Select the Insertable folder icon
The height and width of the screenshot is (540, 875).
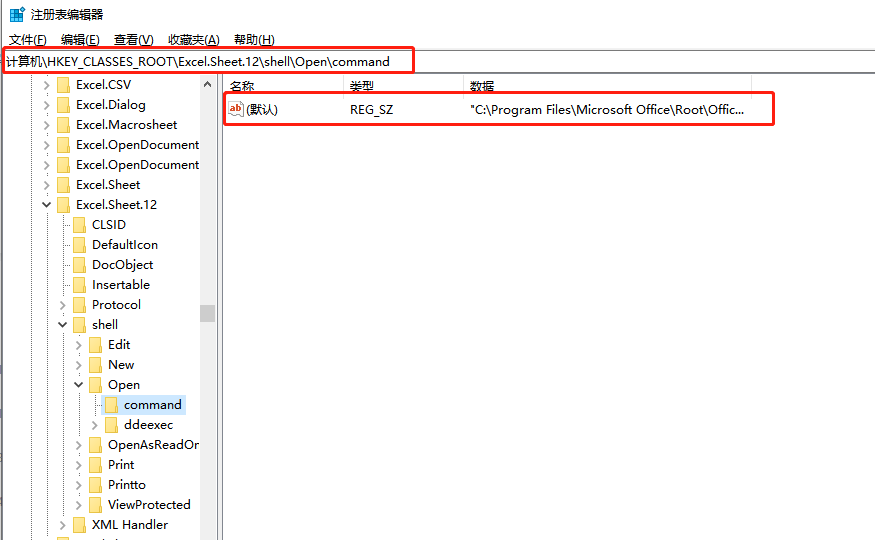(80, 285)
